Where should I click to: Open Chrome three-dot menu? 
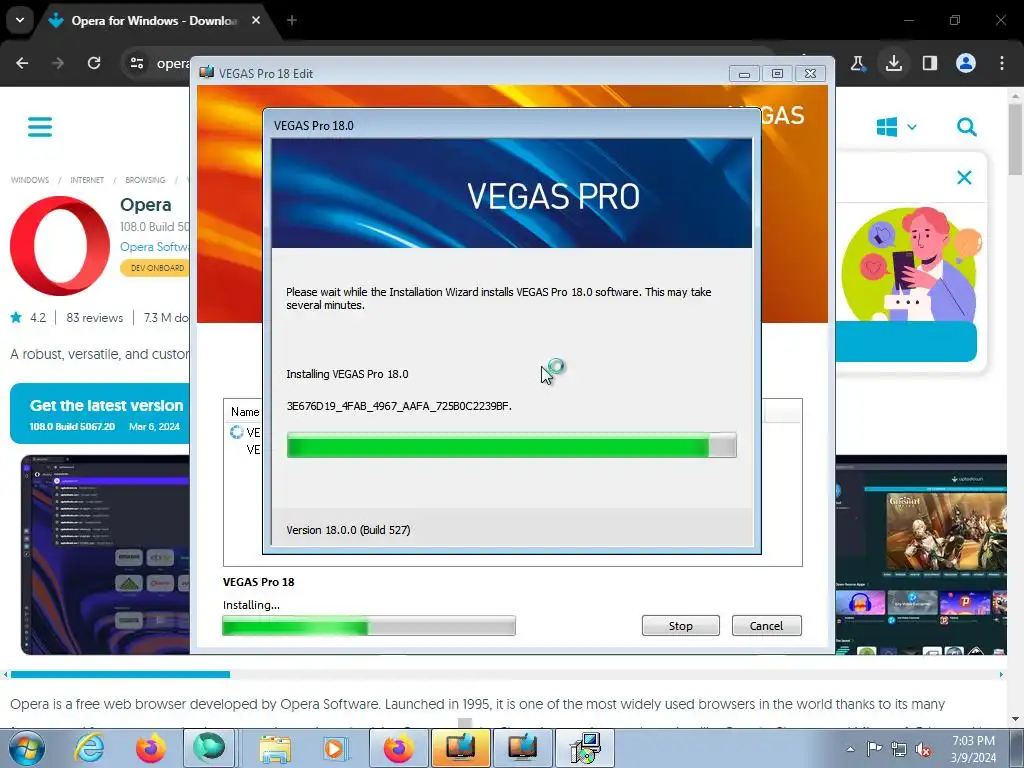(x=1002, y=63)
